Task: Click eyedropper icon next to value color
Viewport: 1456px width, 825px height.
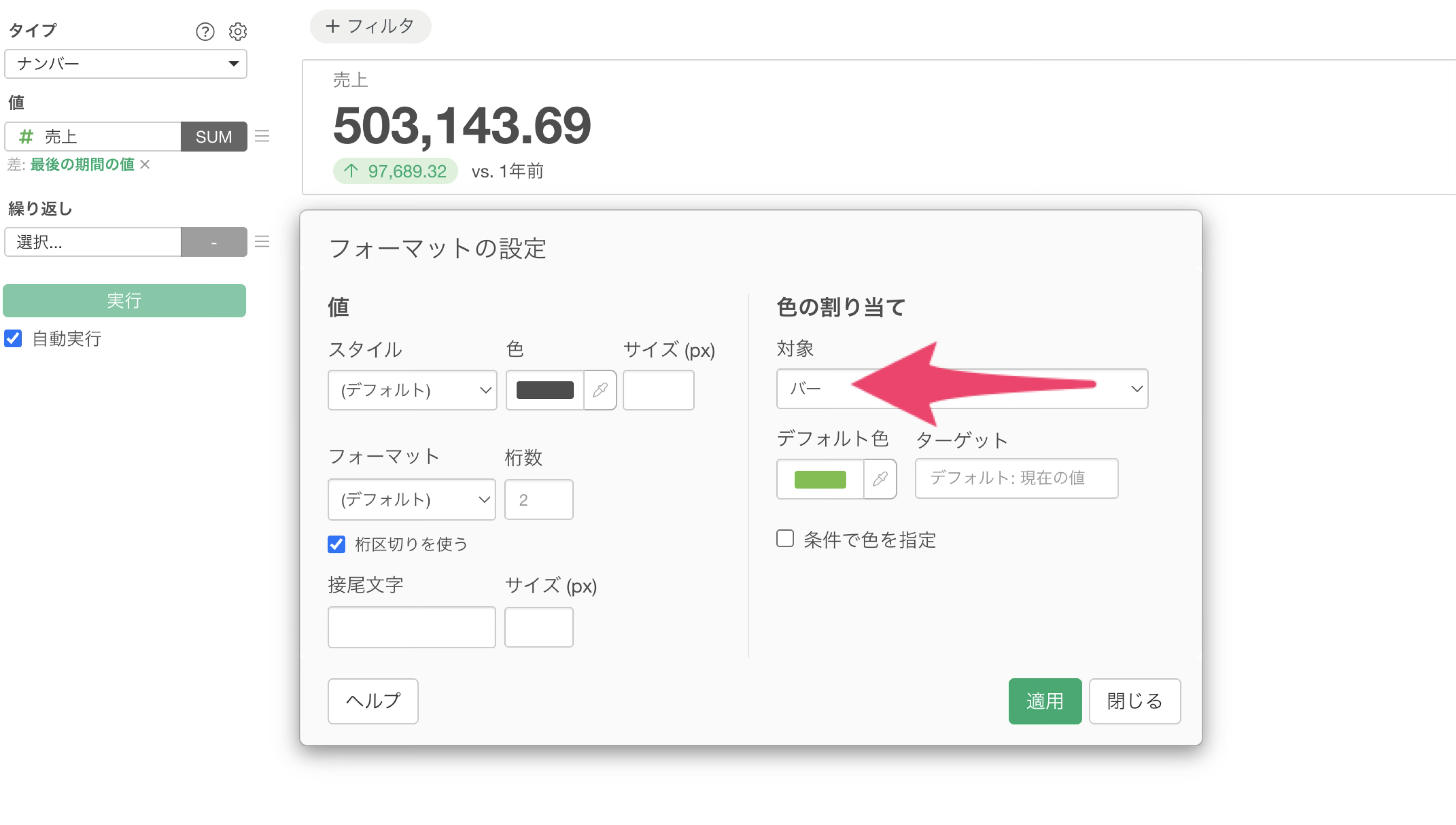Action: (x=600, y=390)
